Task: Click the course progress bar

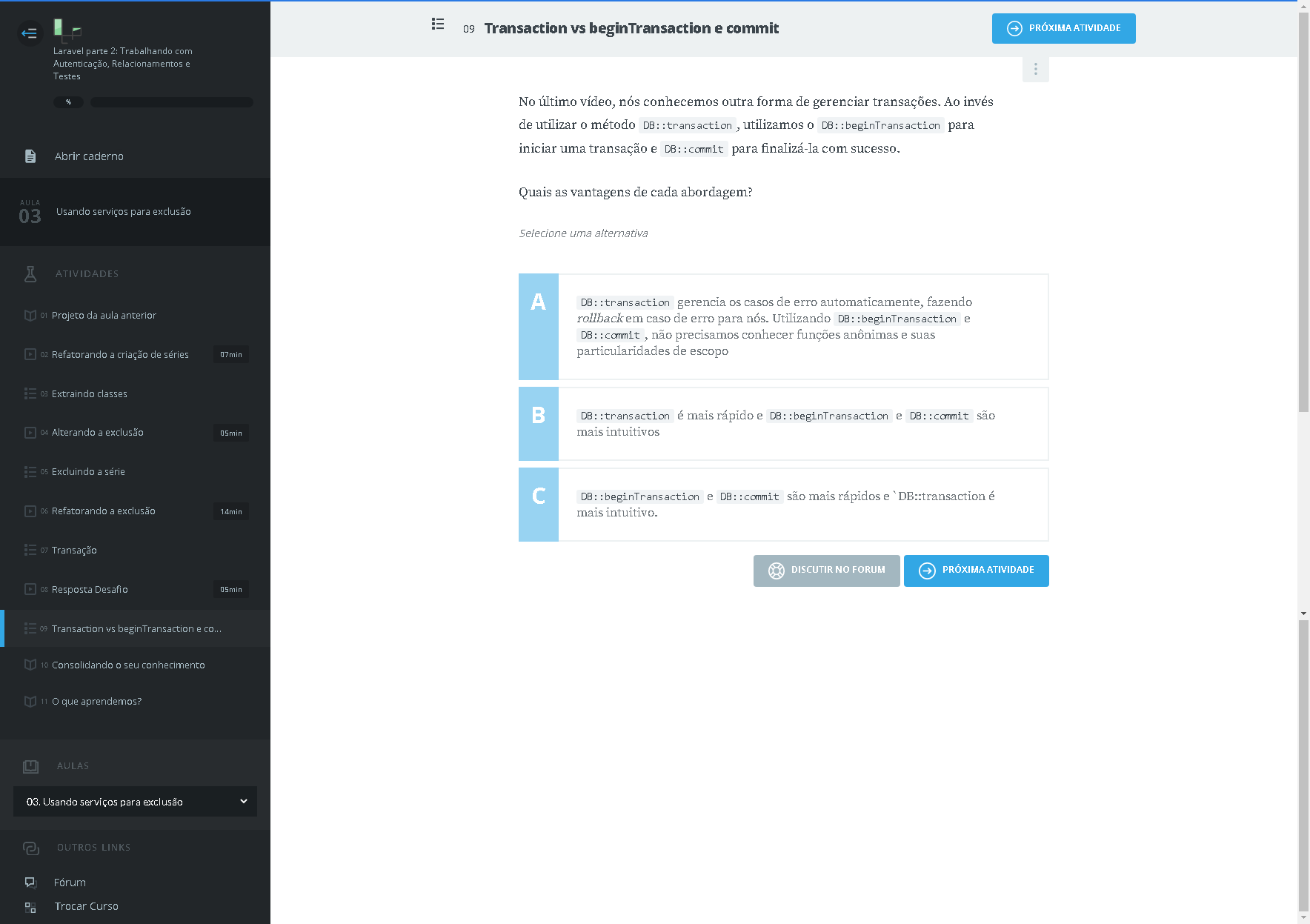Action: pos(172,102)
